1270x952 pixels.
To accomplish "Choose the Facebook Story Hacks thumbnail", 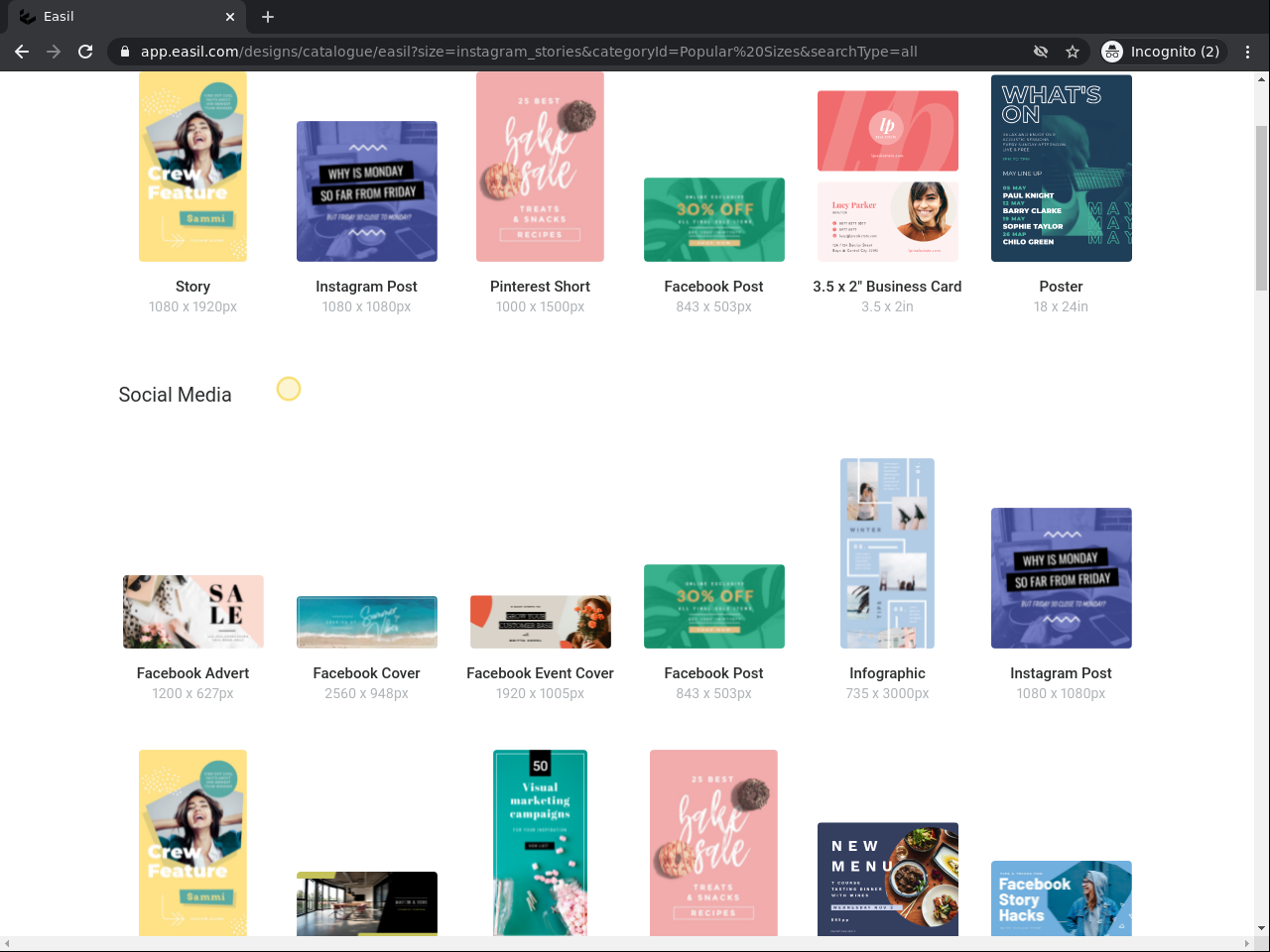I will click(1062, 898).
